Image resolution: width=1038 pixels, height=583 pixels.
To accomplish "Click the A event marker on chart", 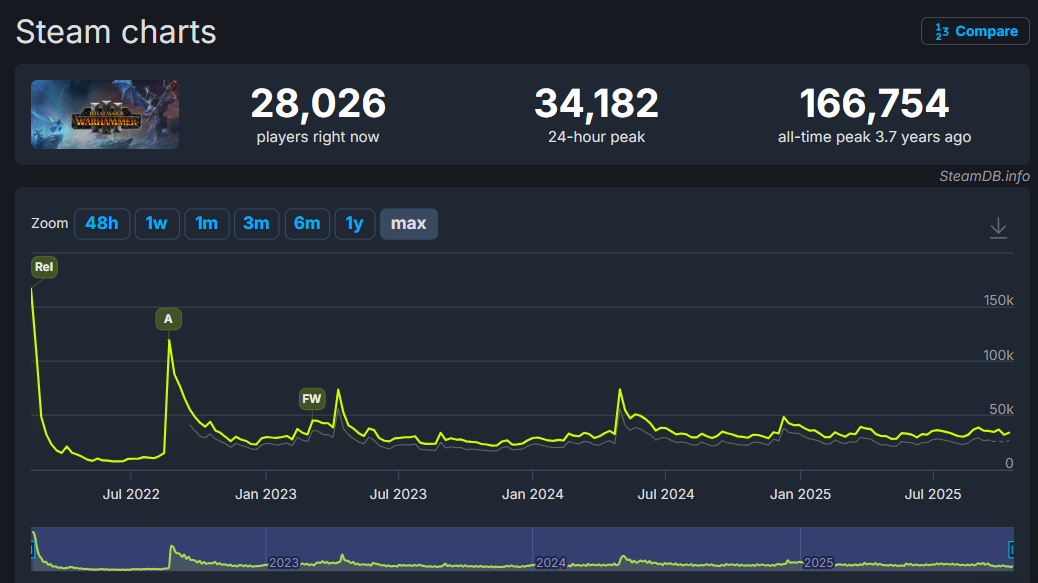I will pyautogui.click(x=168, y=319).
